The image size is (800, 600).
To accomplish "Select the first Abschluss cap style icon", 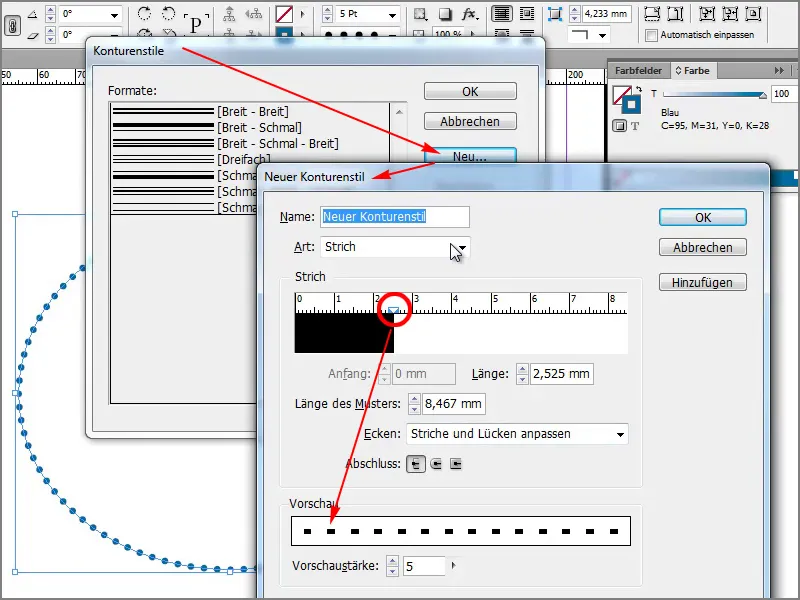I will tap(416, 463).
